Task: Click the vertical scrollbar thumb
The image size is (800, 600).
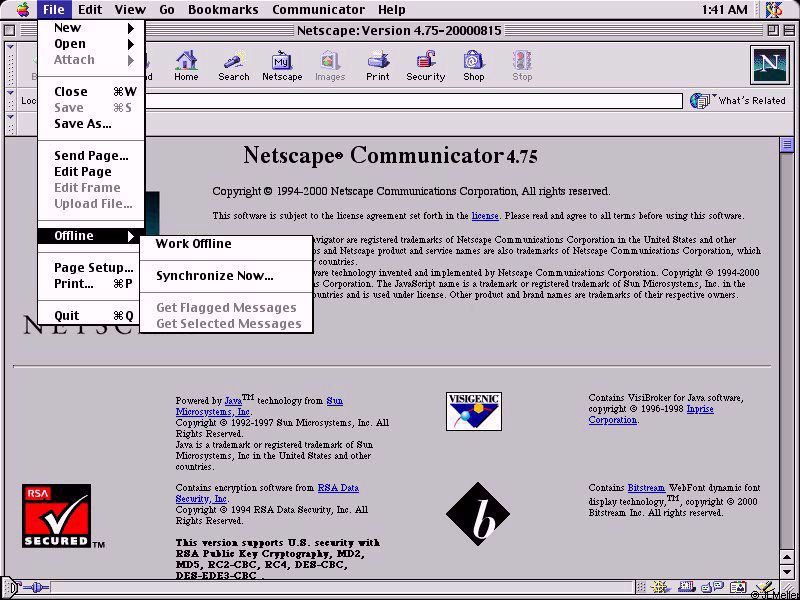Action: [x=786, y=145]
